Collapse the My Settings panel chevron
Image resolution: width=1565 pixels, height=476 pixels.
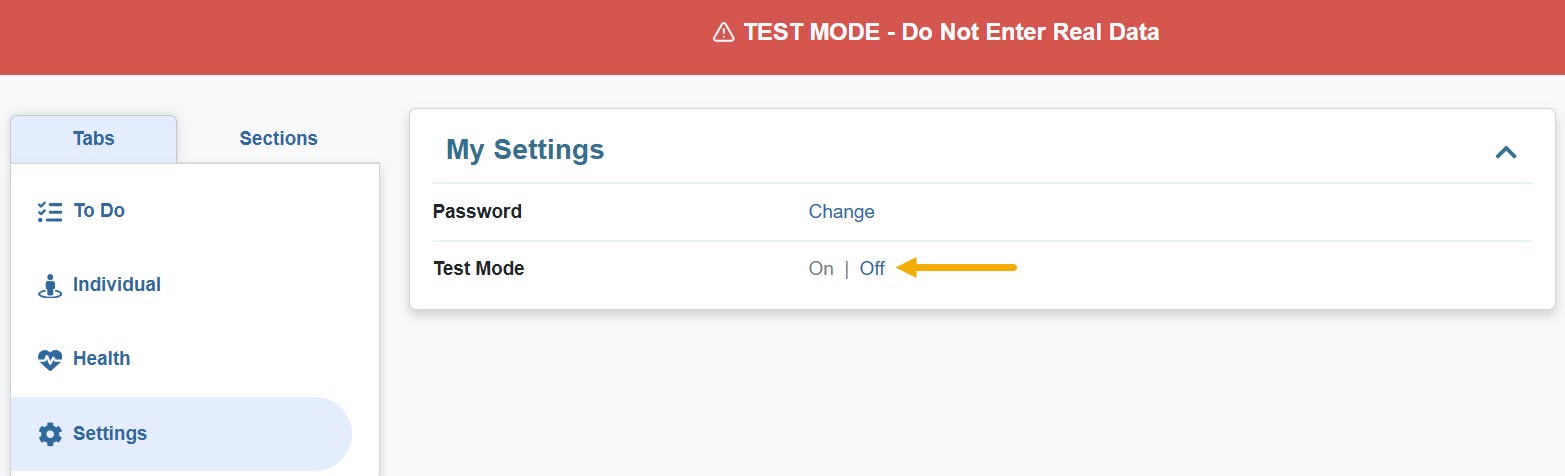pyautogui.click(x=1505, y=152)
